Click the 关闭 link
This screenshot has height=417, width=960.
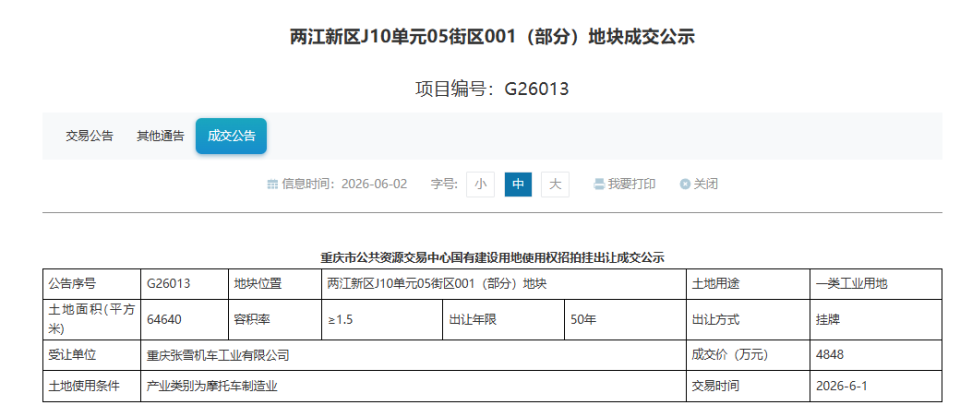(705, 184)
